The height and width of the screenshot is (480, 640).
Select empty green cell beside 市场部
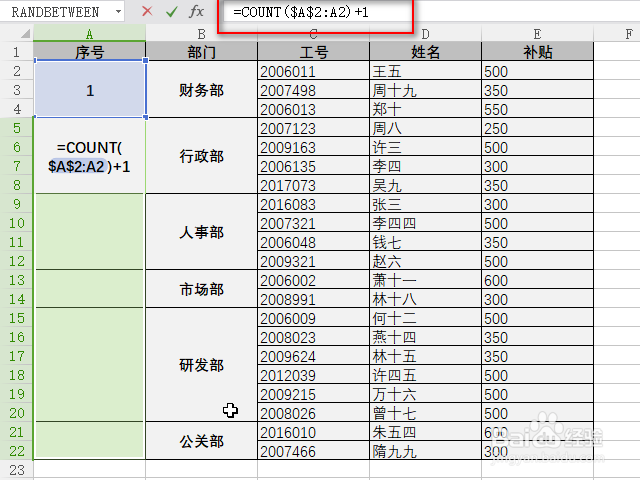89,289
